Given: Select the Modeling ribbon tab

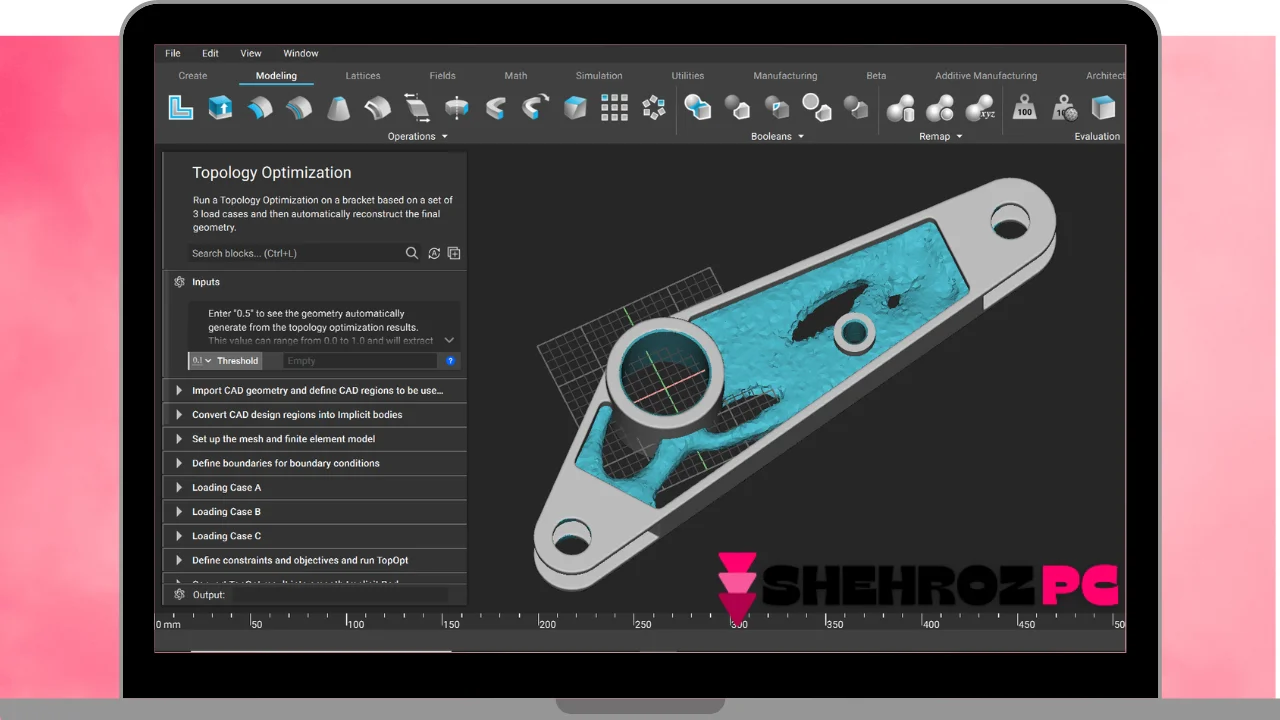Looking at the screenshot, I should click(x=276, y=76).
